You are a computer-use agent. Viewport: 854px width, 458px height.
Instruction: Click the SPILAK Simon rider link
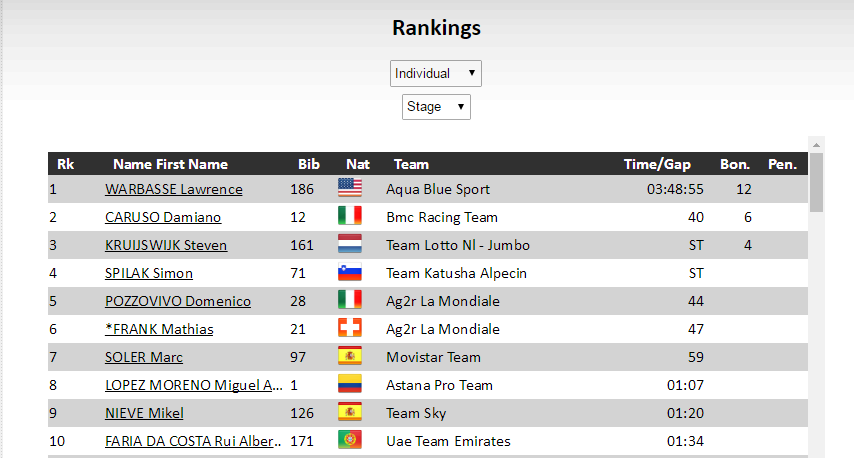[x=149, y=273]
